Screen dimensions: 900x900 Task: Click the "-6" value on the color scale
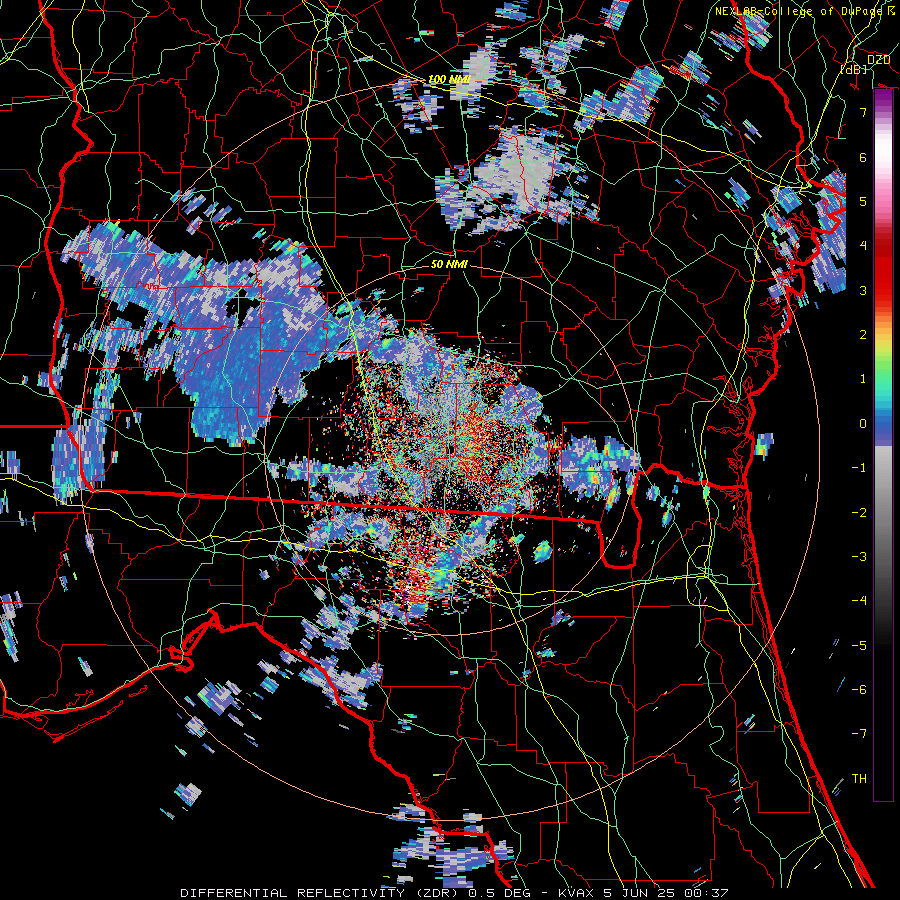(x=859, y=690)
